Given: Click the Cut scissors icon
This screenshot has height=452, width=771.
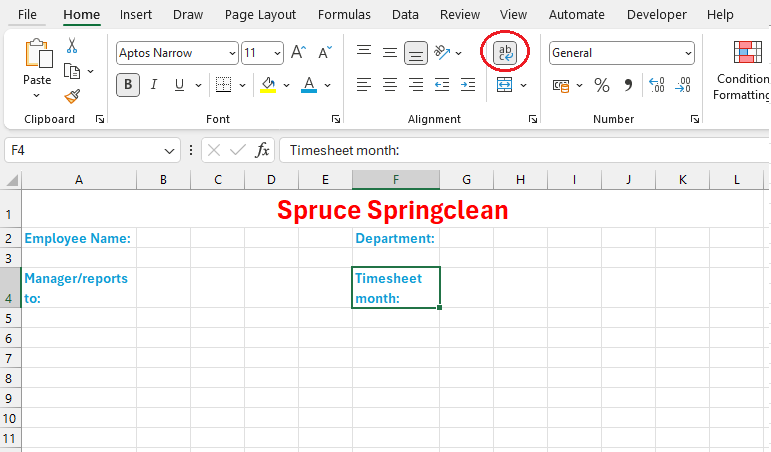Looking at the screenshot, I should pyautogui.click(x=72, y=46).
